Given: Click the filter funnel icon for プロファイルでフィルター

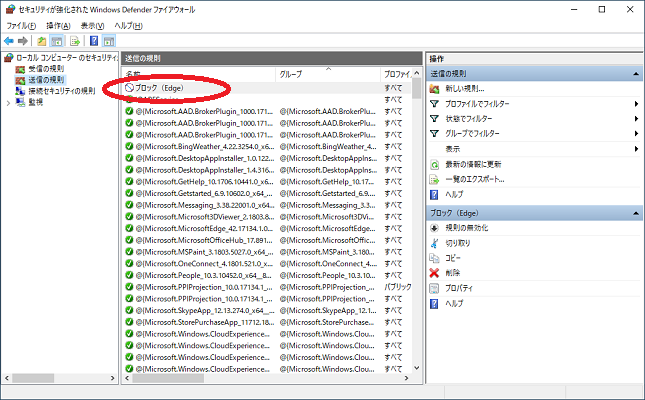Looking at the screenshot, I should coord(434,104).
